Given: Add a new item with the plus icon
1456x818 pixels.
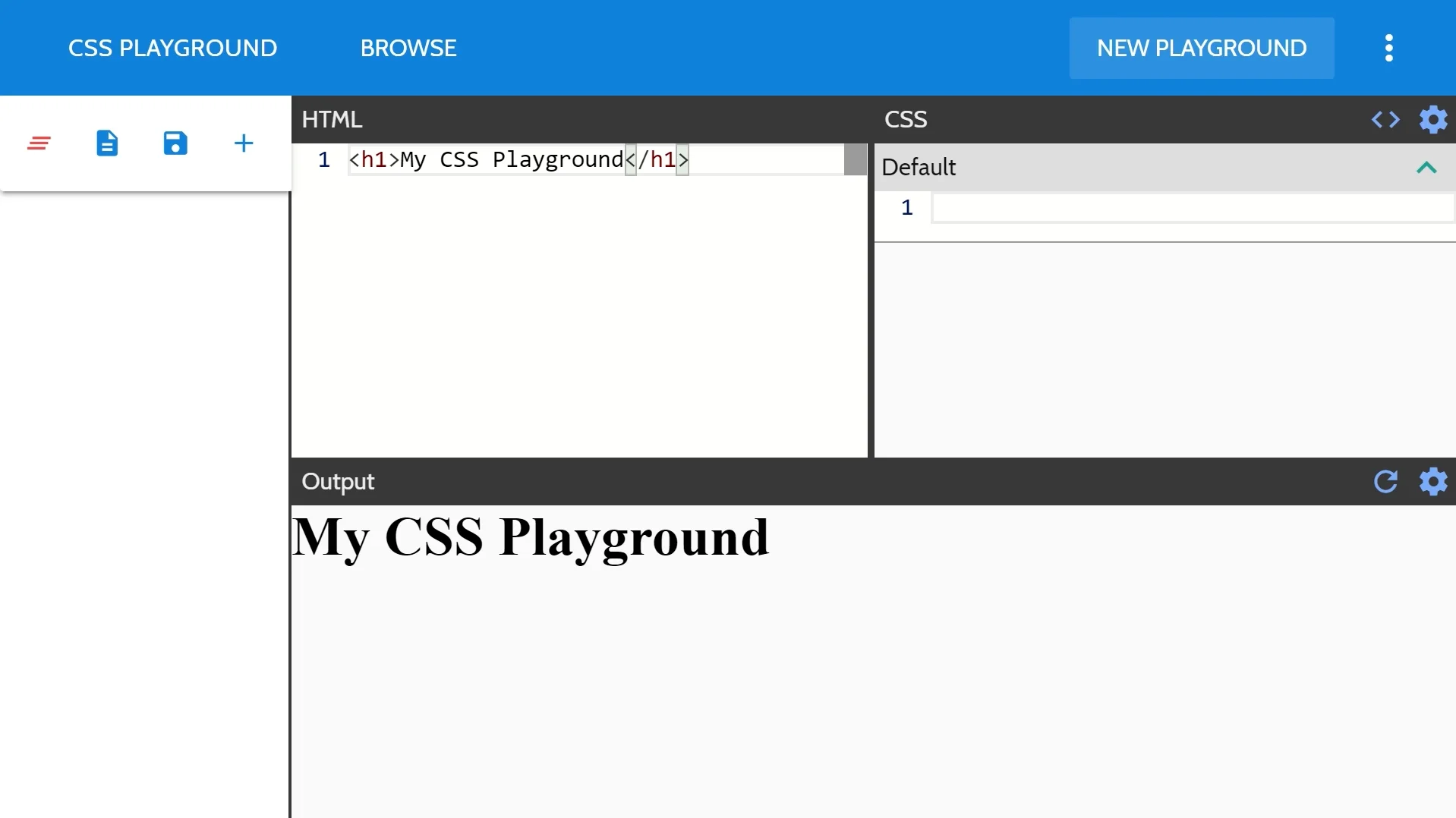Looking at the screenshot, I should [x=243, y=143].
